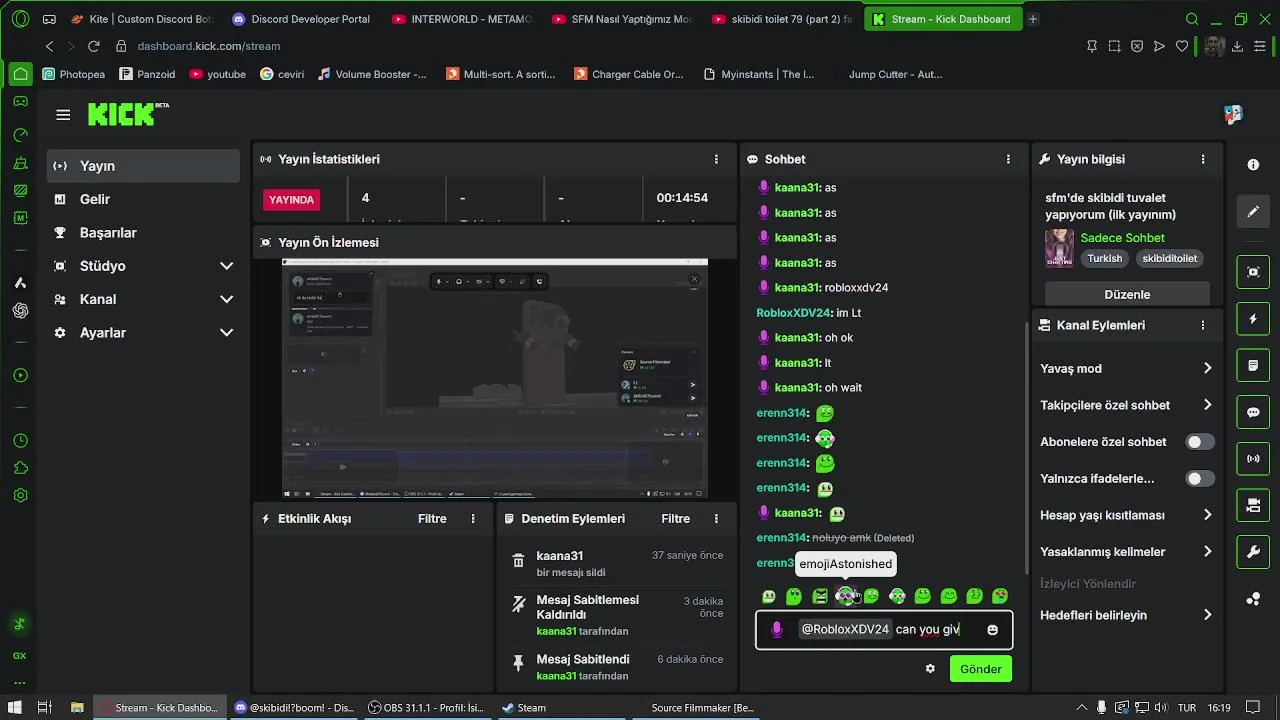The height and width of the screenshot is (720, 1280).
Task: Click the notes icon in the right rail
Action: tap(1253, 366)
